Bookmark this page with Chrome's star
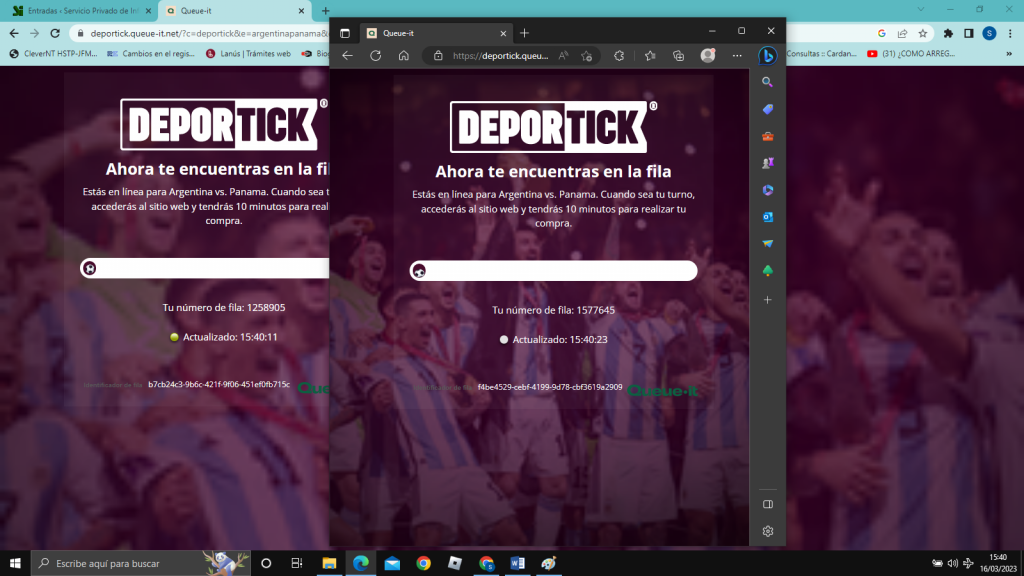Screen dimensions: 1024x576 coord(923,33)
